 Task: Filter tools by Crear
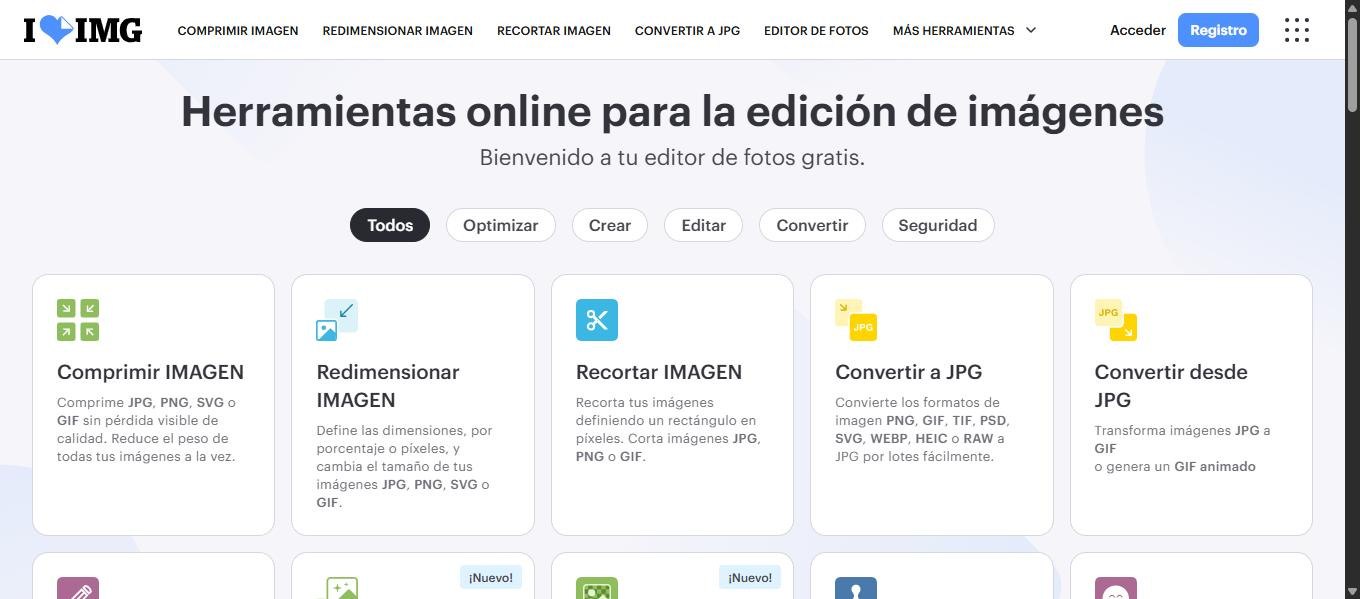(610, 225)
